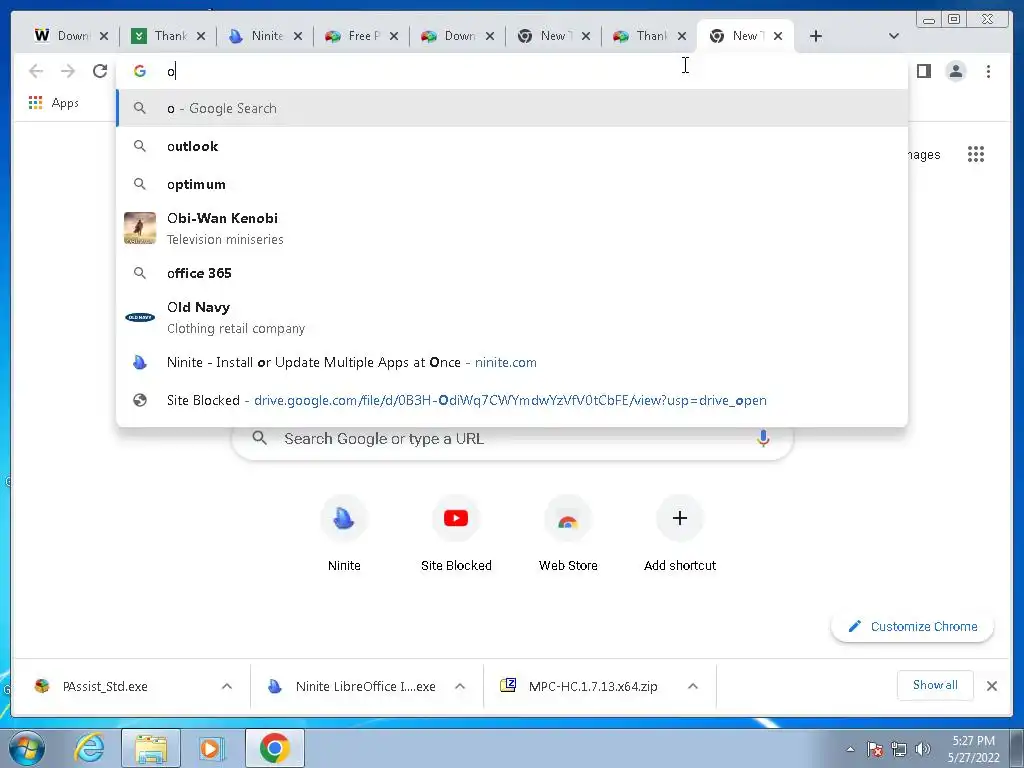Click Show desktop strip on taskbar

(1017, 748)
